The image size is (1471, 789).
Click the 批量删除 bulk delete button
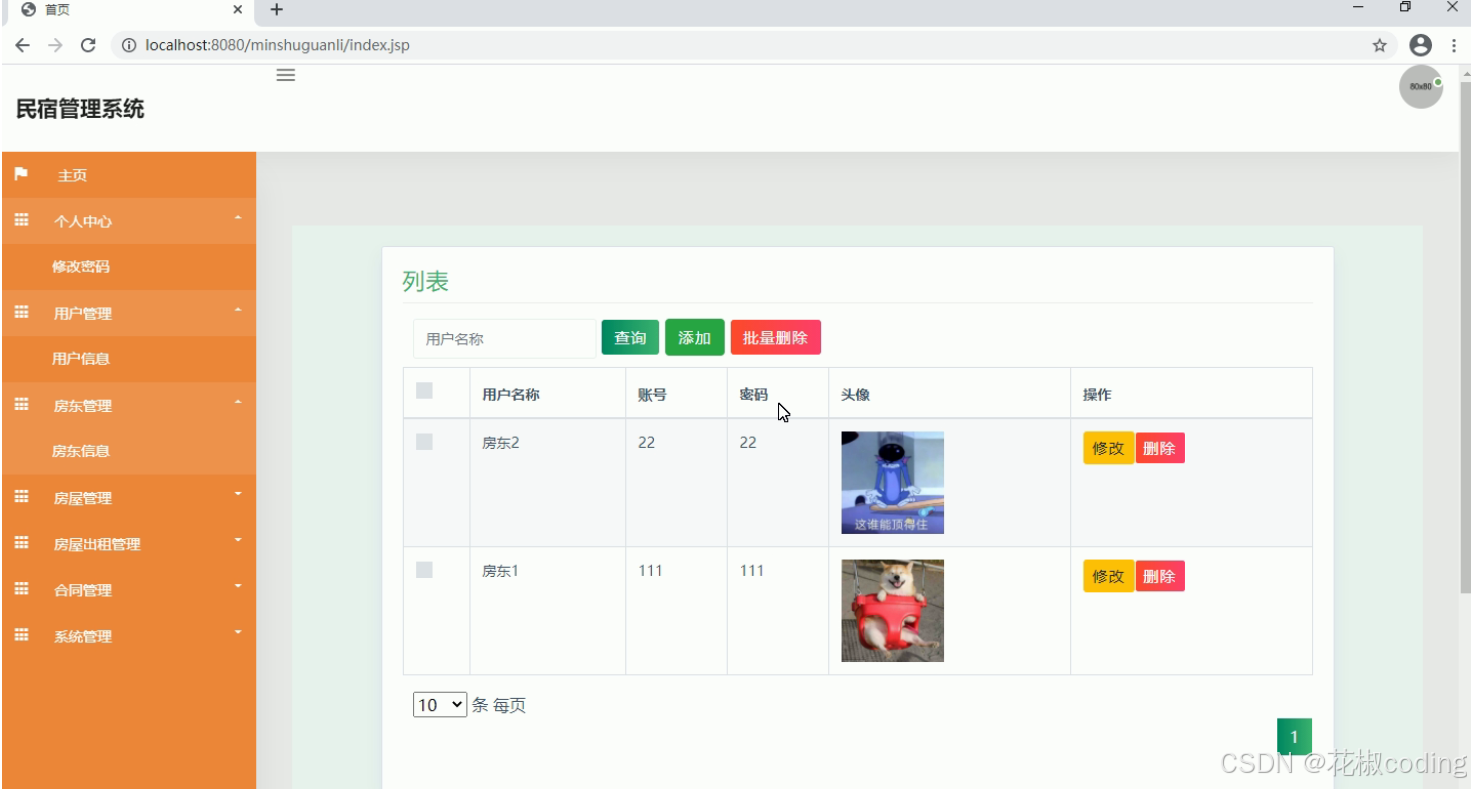click(x=776, y=337)
